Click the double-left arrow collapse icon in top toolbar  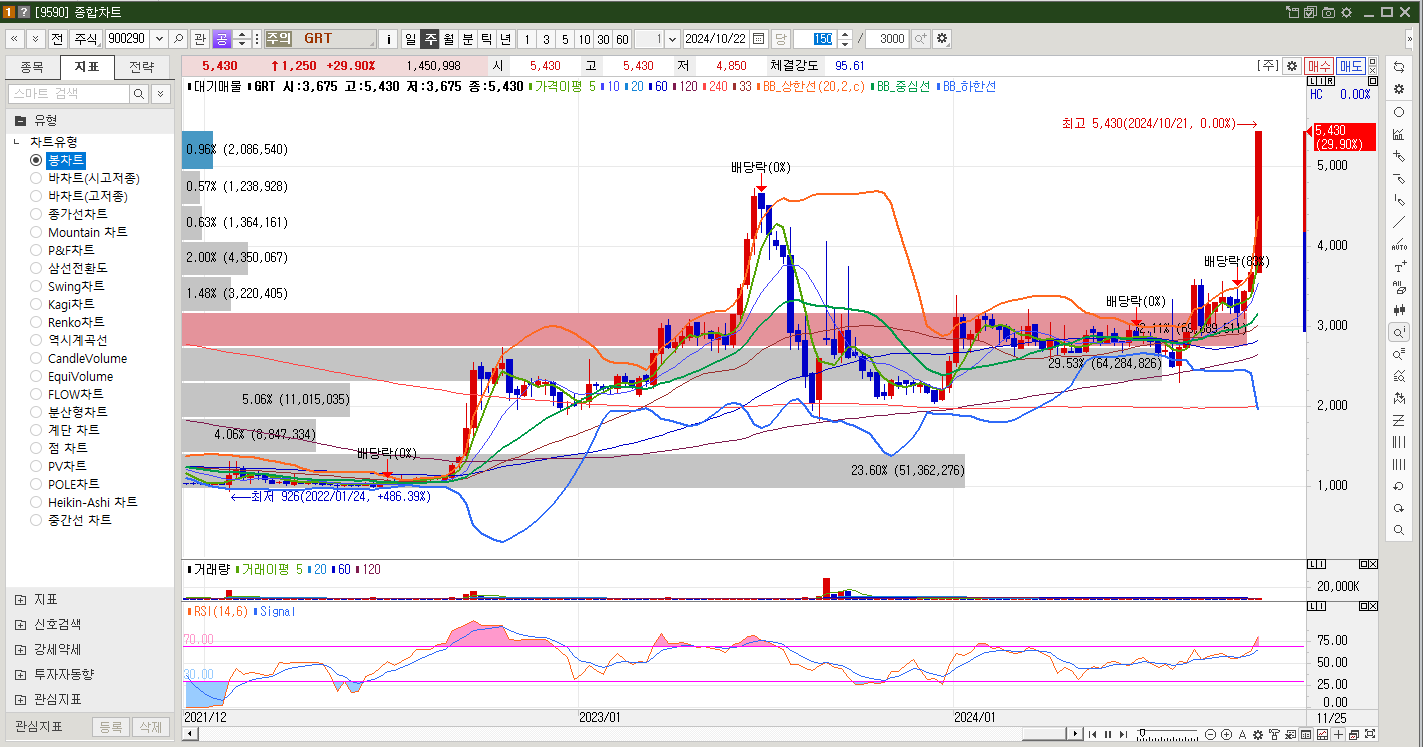coord(15,39)
